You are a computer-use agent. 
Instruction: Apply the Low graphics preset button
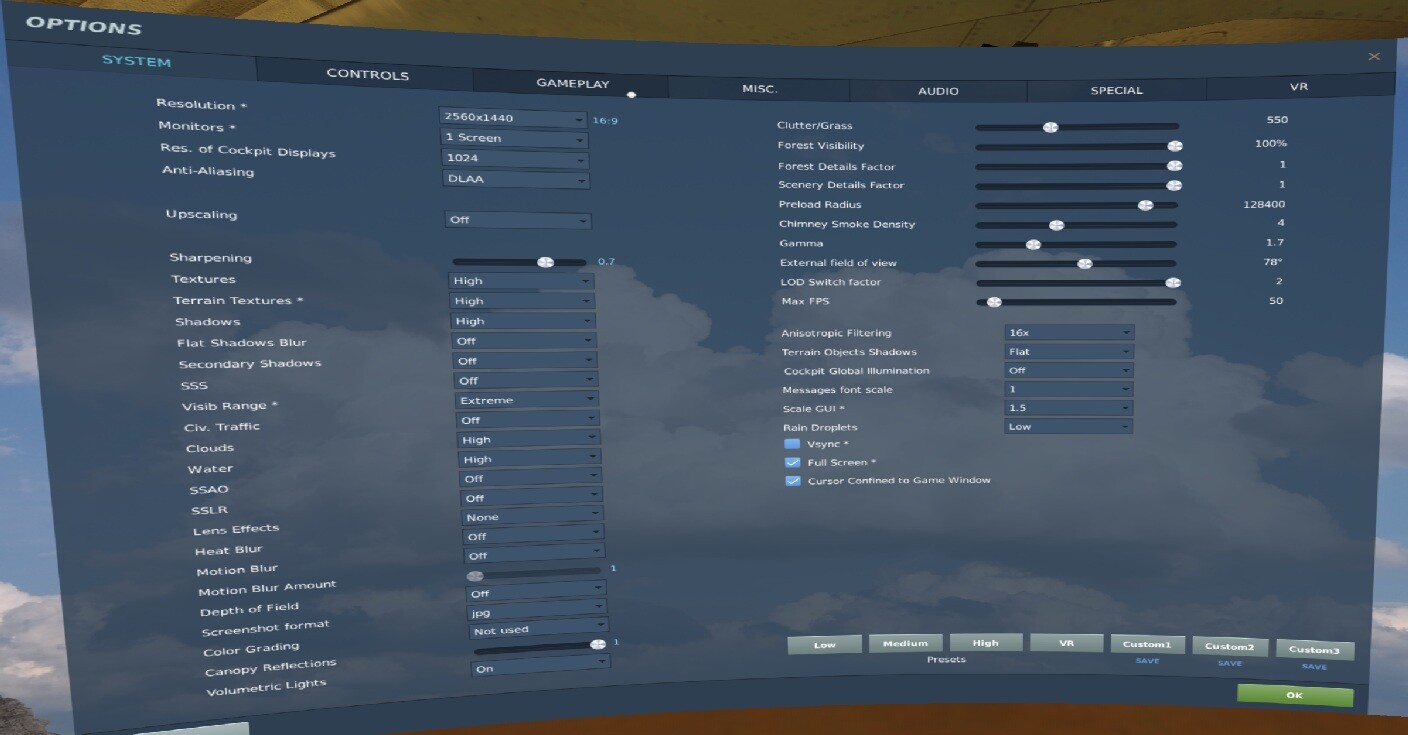click(825, 645)
